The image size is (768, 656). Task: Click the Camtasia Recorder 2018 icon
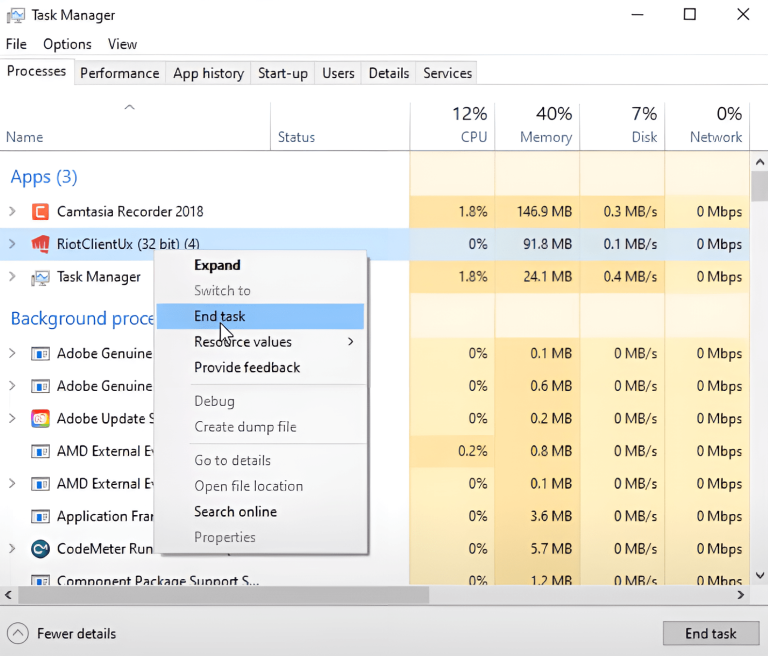(x=40, y=212)
